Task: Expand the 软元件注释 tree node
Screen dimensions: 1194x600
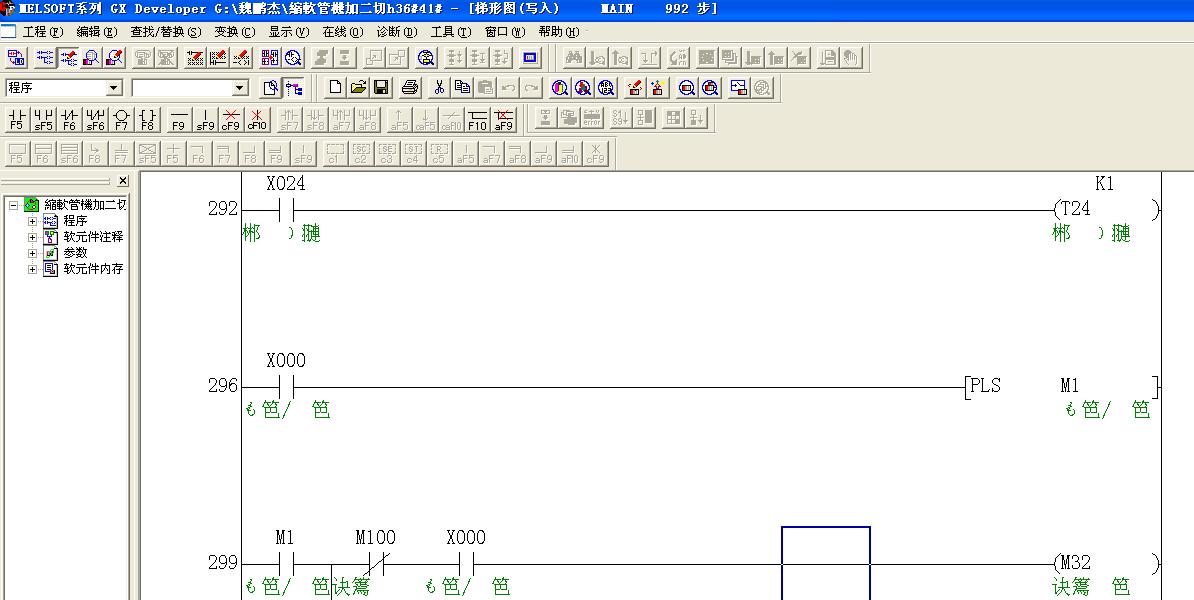Action: [x=32, y=237]
